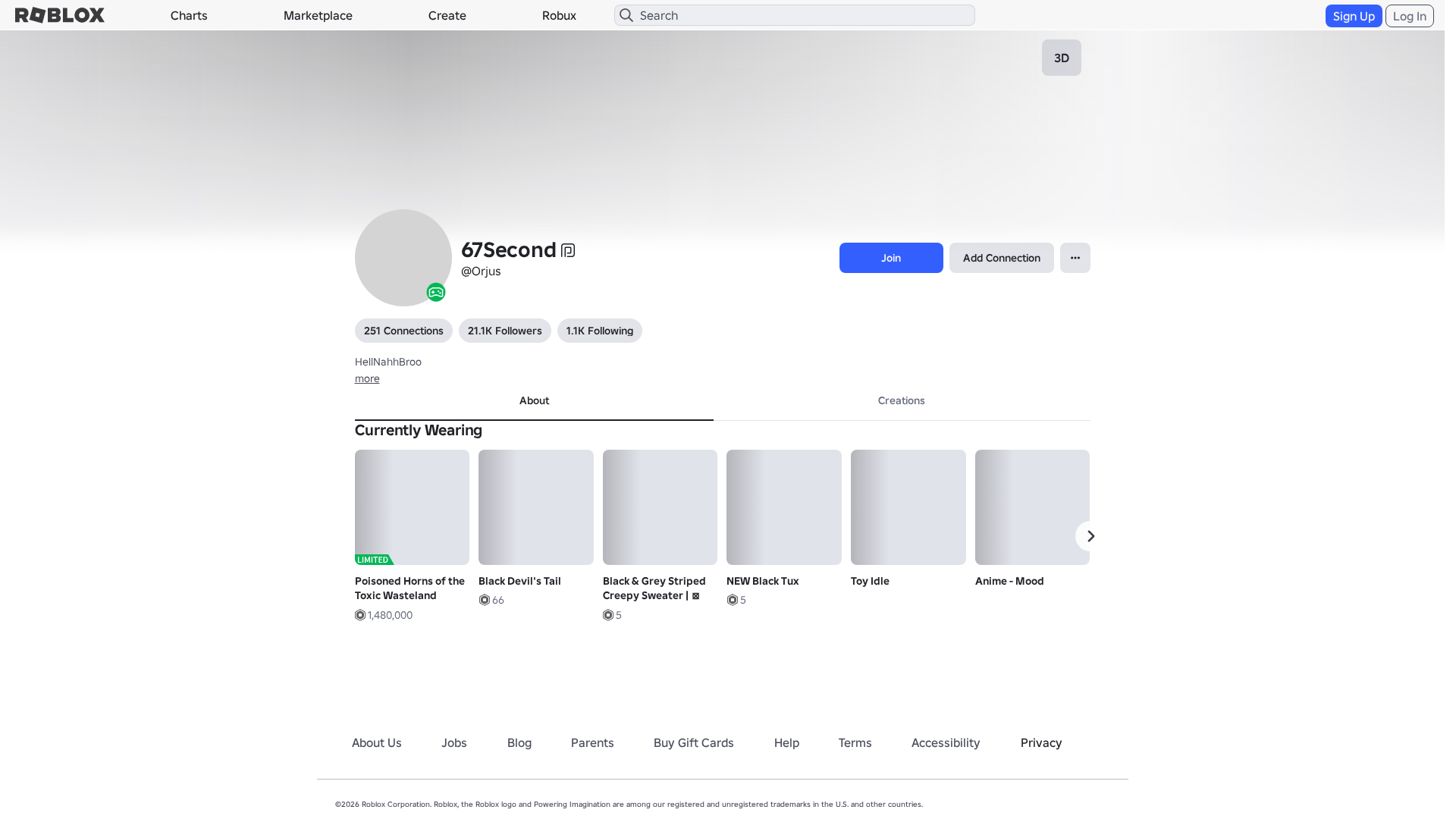Viewport: 1456px width, 819px height.
Task: Open 251 Connections list
Action: [403, 331]
